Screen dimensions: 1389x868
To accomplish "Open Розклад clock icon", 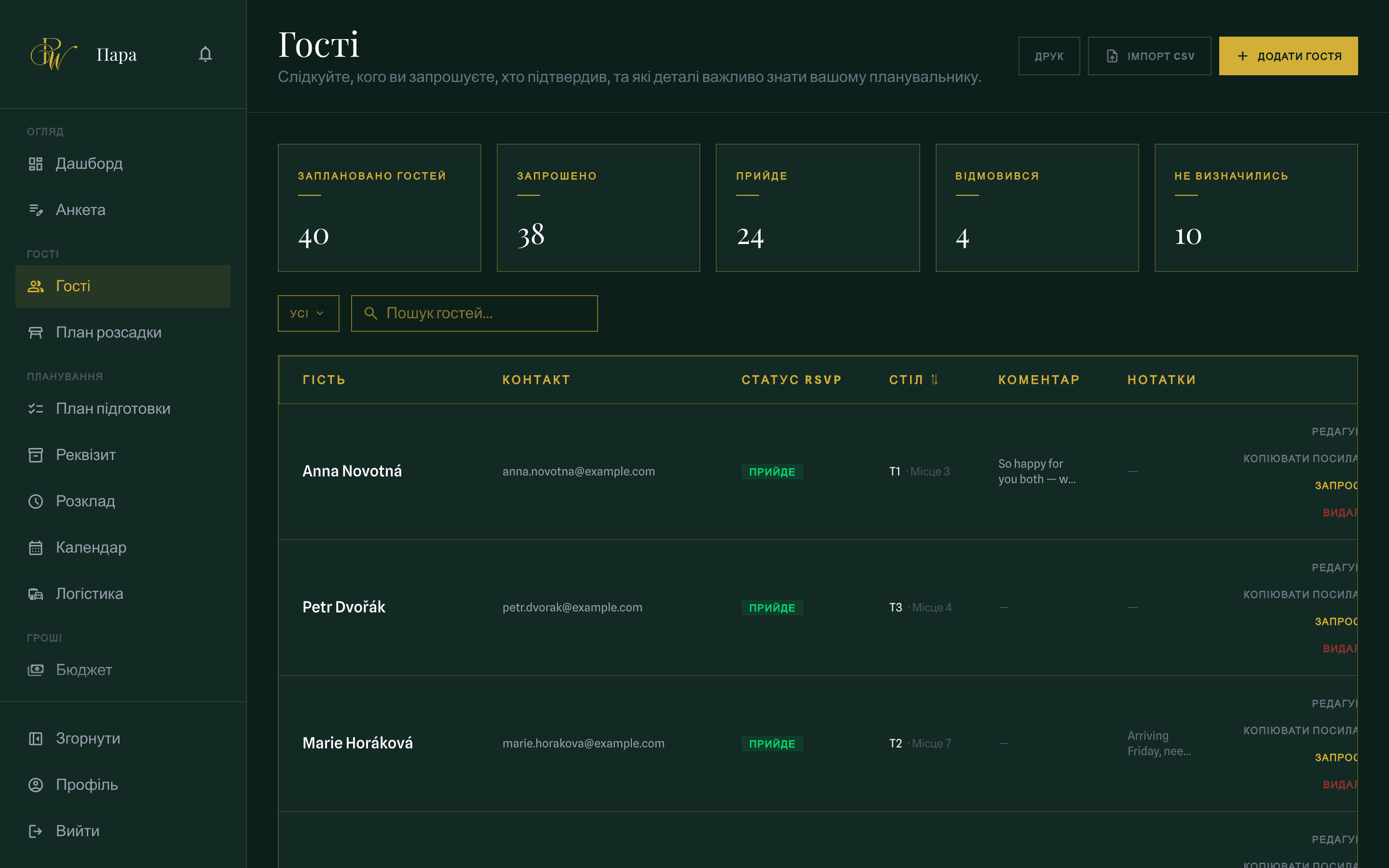I will coord(36,502).
